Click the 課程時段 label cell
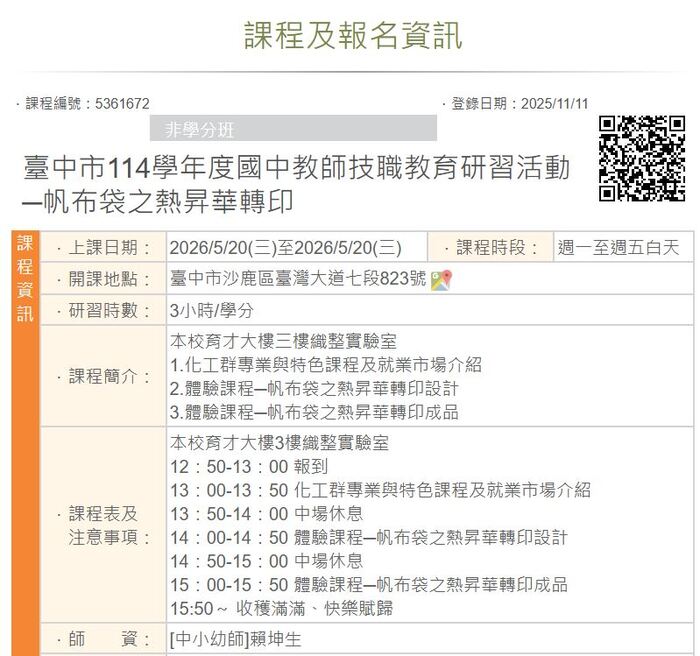Viewport: 700px width, 656px height. coord(490,248)
